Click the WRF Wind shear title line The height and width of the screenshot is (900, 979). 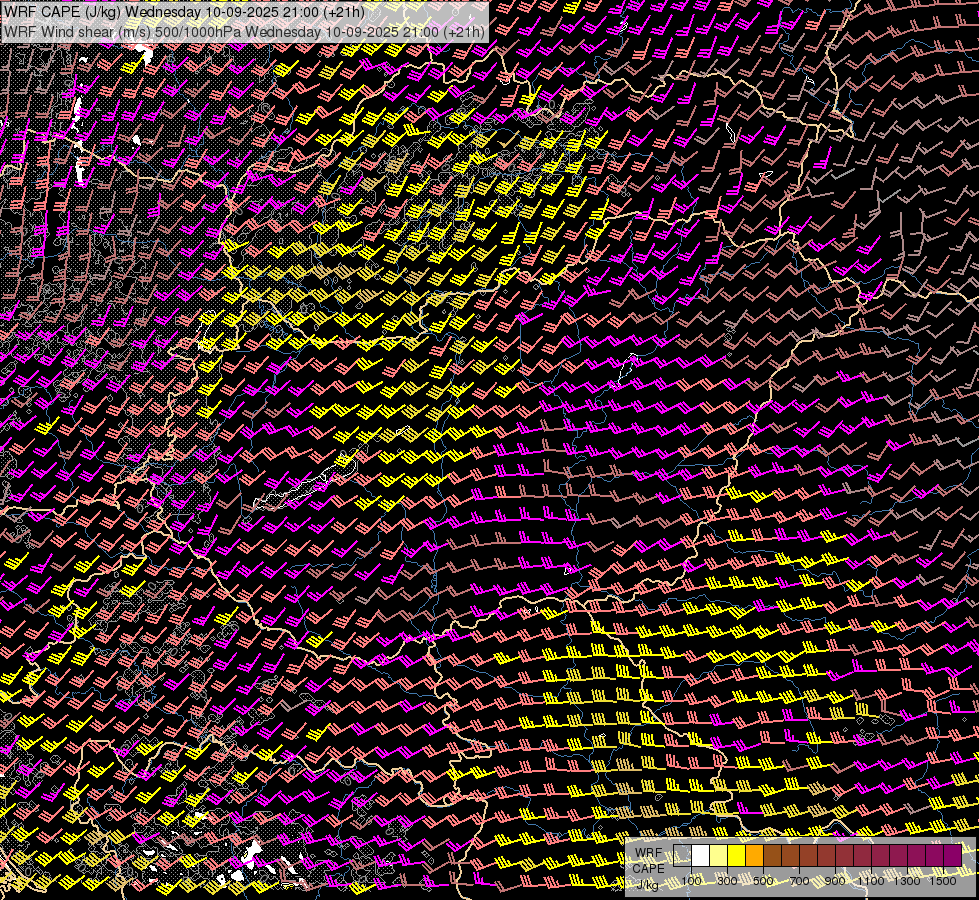(x=244, y=31)
